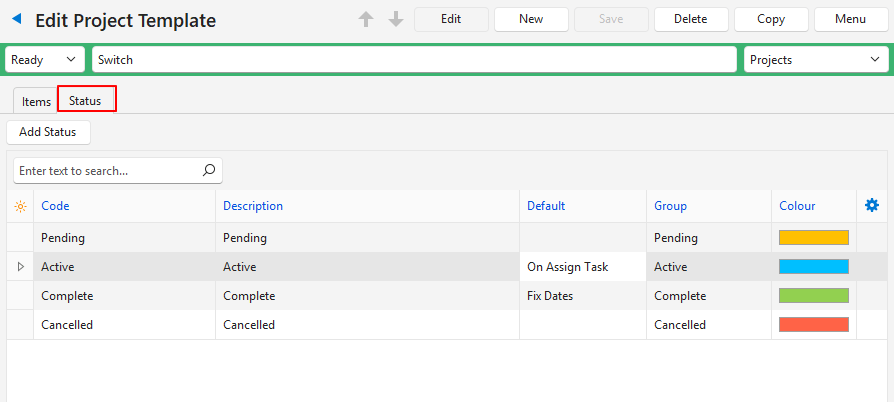Open the Menu button
894x402 pixels.
(x=850, y=19)
